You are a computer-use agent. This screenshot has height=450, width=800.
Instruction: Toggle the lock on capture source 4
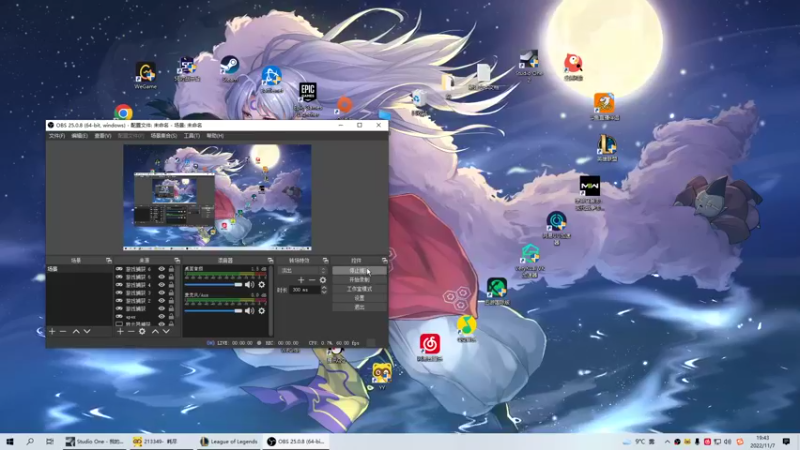tap(171, 285)
